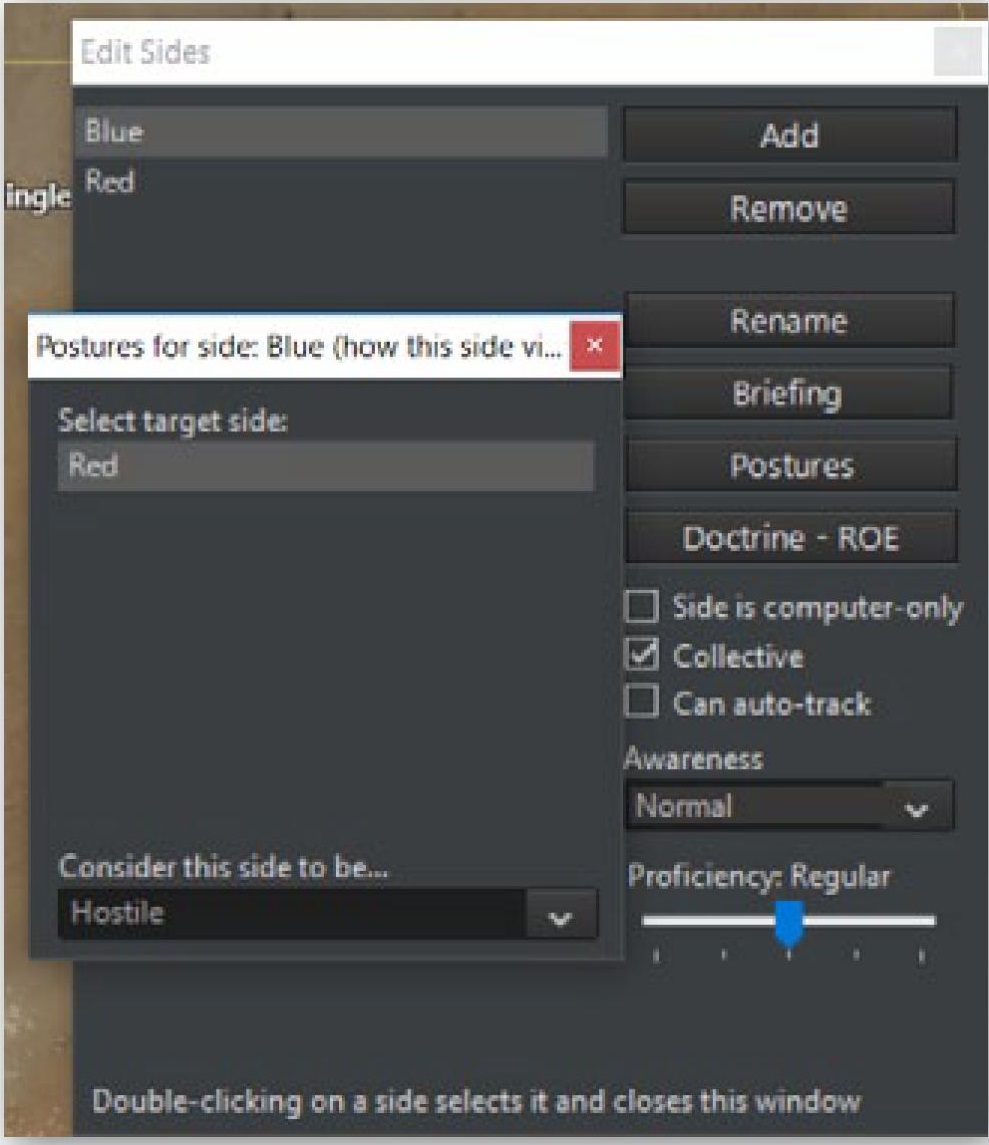Open the Rename side dialog
Screen dimensions: 989x1145
(790, 321)
